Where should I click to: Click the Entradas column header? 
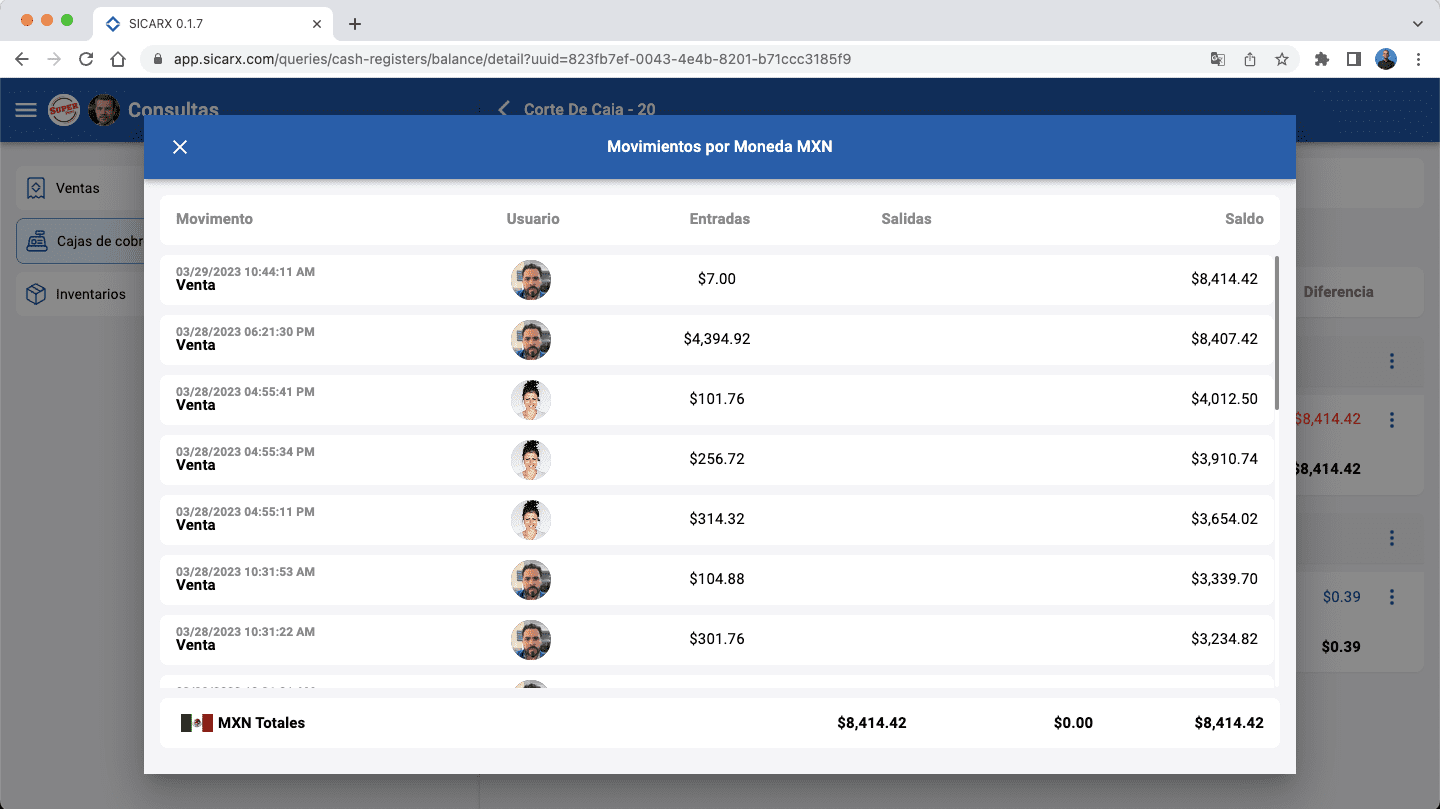(719, 219)
